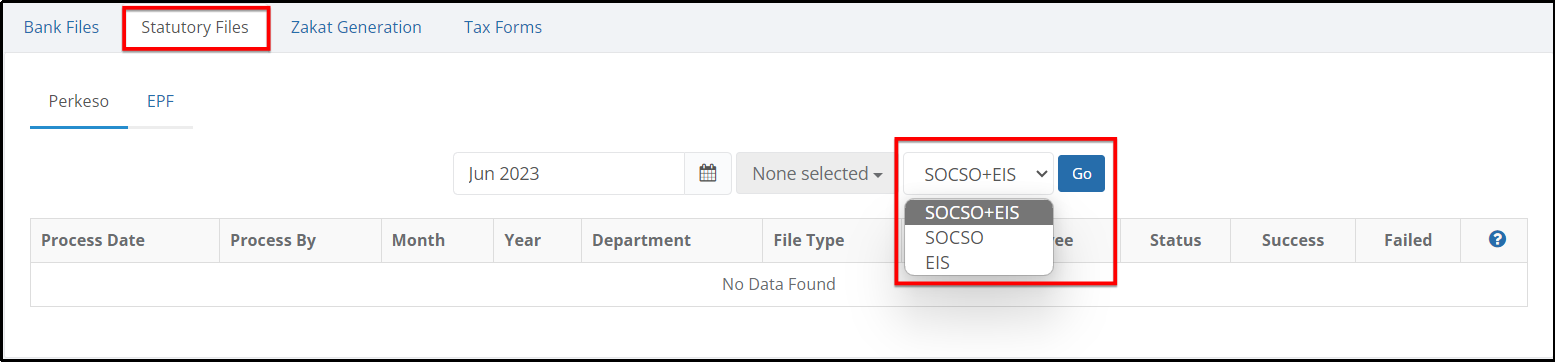
Task: Click the Failed column header
Action: pyautogui.click(x=1408, y=240)
